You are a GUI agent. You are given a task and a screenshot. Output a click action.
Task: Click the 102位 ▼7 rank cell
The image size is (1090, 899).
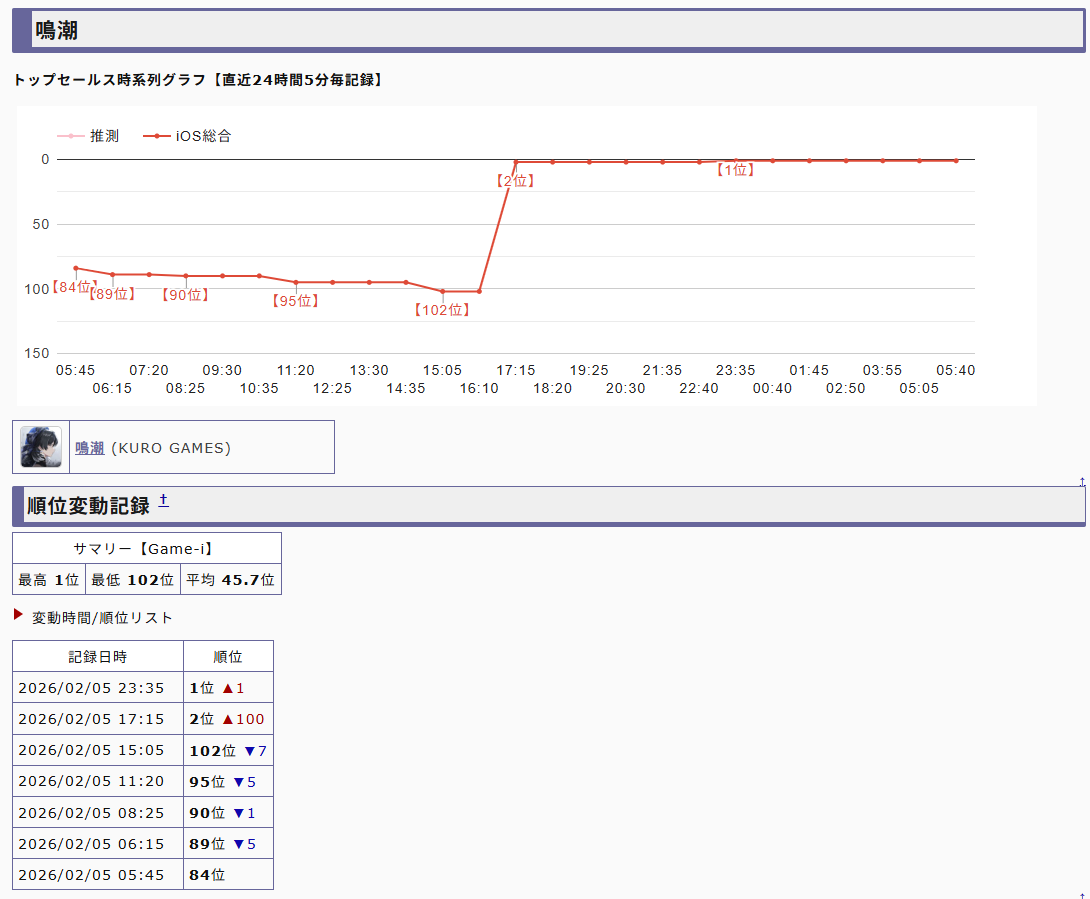click(229, 750)
